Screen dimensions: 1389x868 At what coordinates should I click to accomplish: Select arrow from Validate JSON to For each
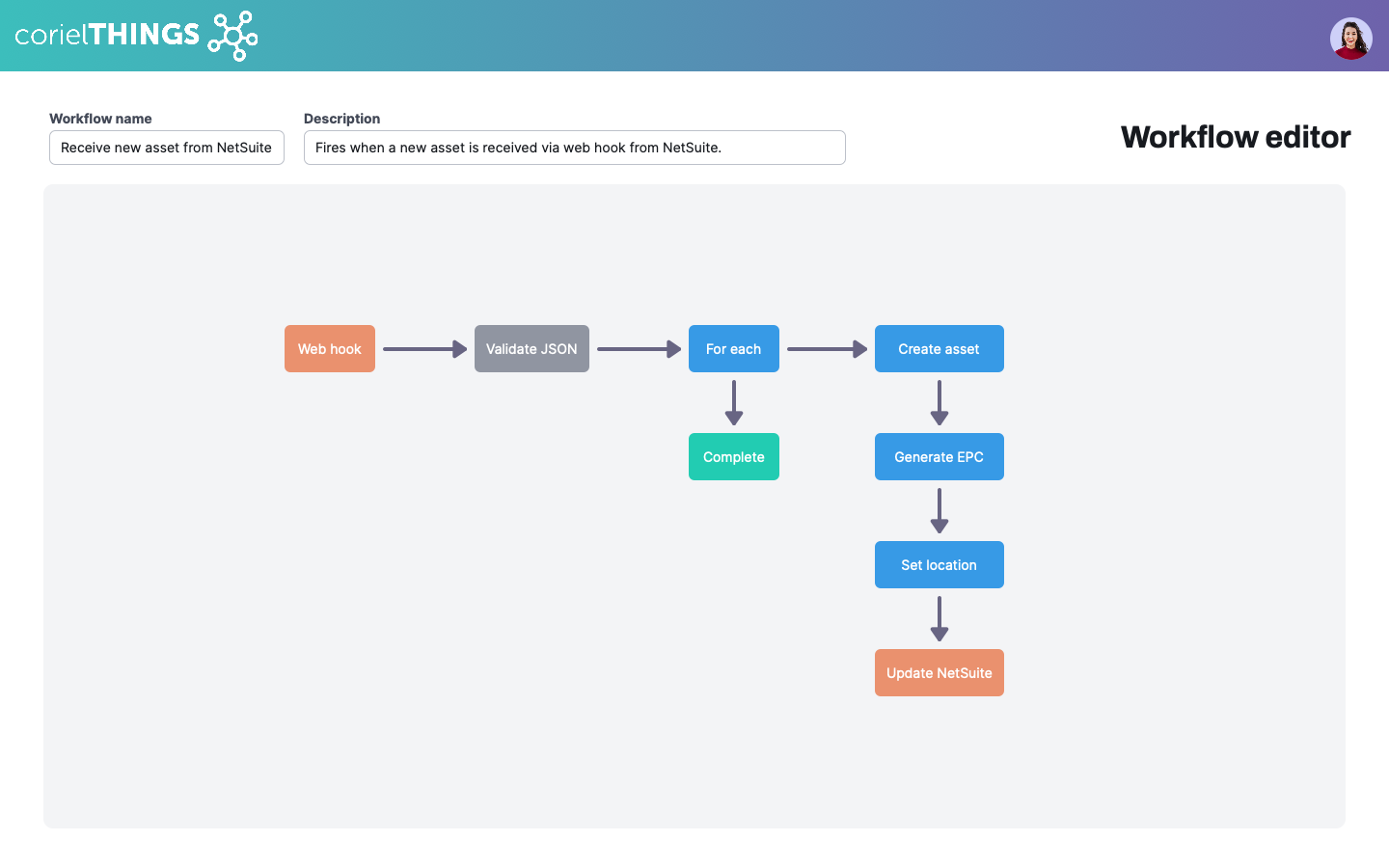[x=639, y=349]
